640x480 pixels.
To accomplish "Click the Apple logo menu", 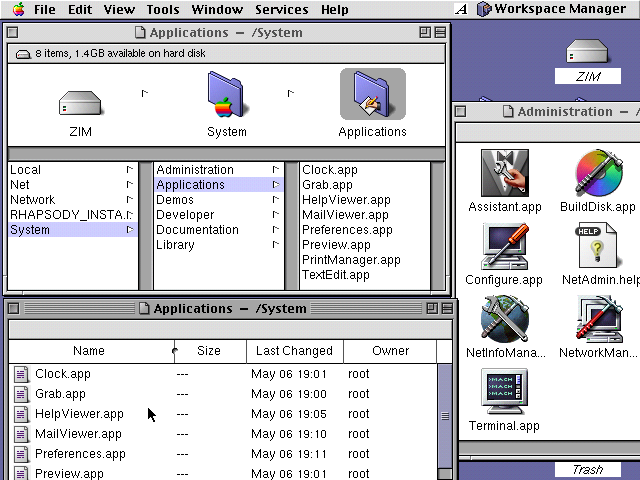I will pyautogui.click(x=18, y=9).
